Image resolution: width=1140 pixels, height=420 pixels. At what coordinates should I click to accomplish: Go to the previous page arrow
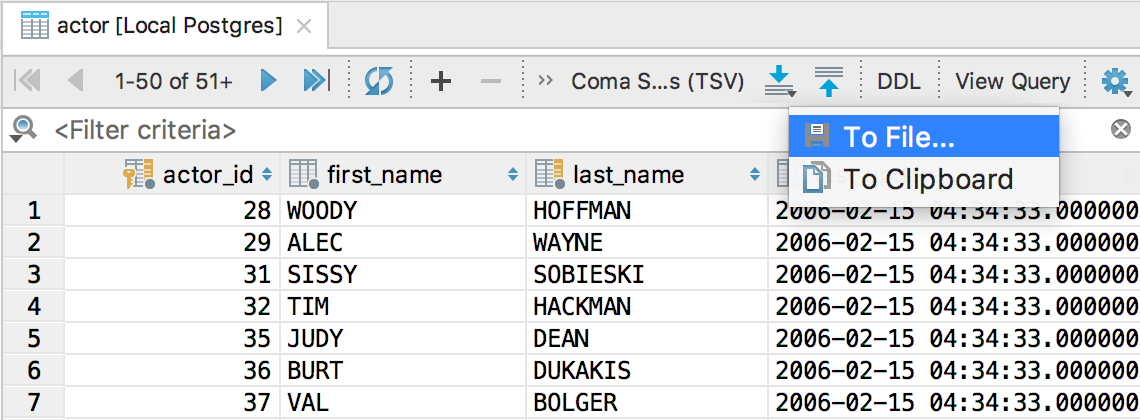pyautogui.click(x=75, y=81)
